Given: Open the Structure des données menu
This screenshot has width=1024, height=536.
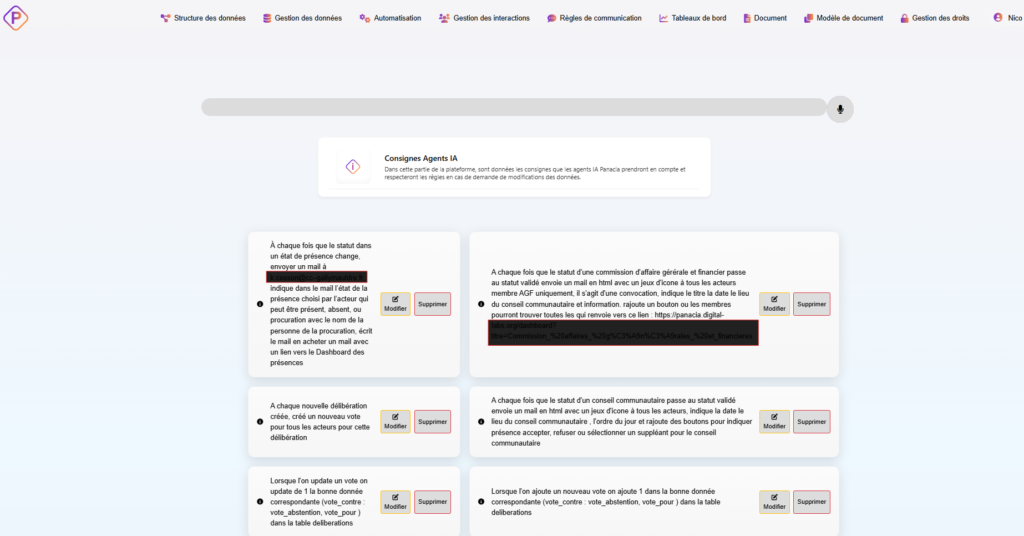Looking at the screenshot, I should pyautogui.click(x=203, y=18).
